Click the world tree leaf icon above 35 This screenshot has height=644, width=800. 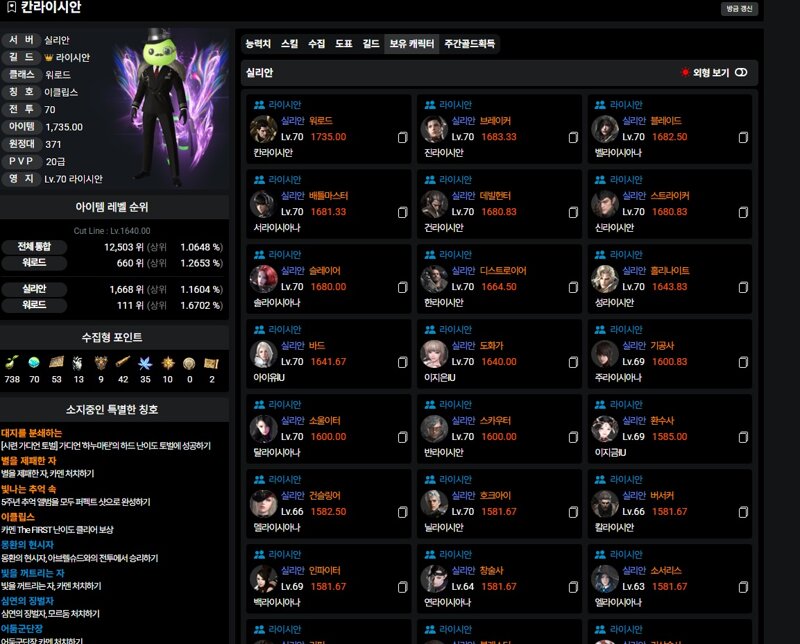coord(145,362)
